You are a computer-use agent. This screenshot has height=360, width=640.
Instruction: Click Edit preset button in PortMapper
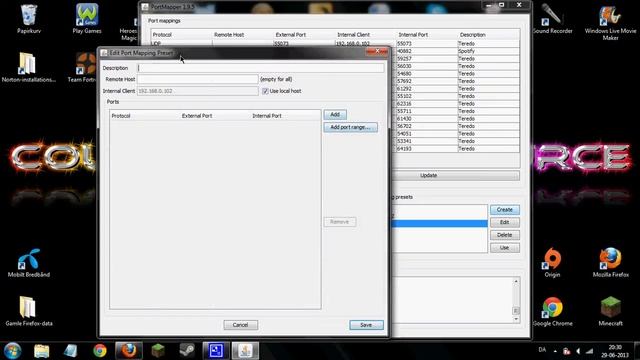(x=504, y=222)
